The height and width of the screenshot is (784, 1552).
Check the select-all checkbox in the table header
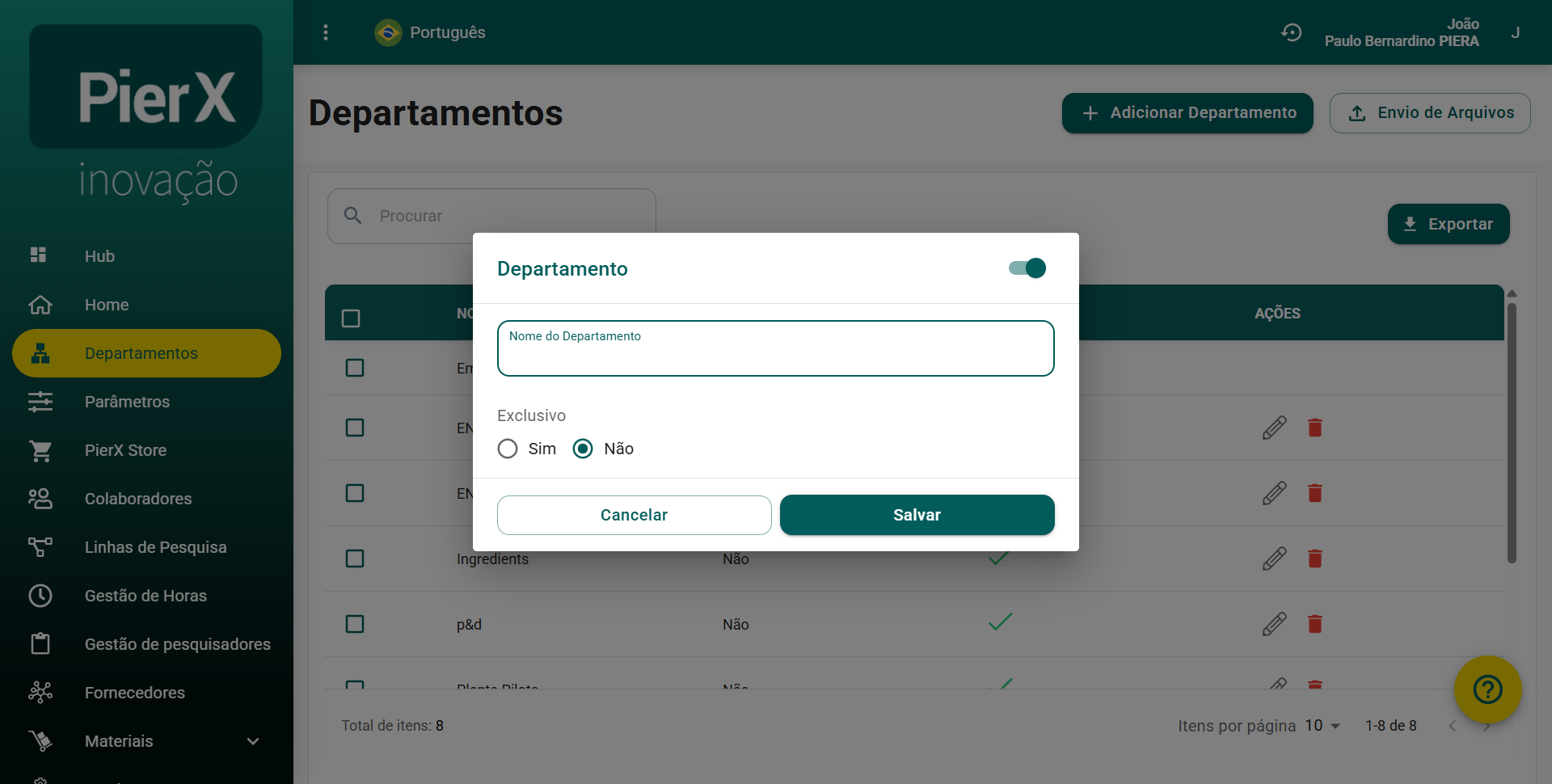click(351, 318)
